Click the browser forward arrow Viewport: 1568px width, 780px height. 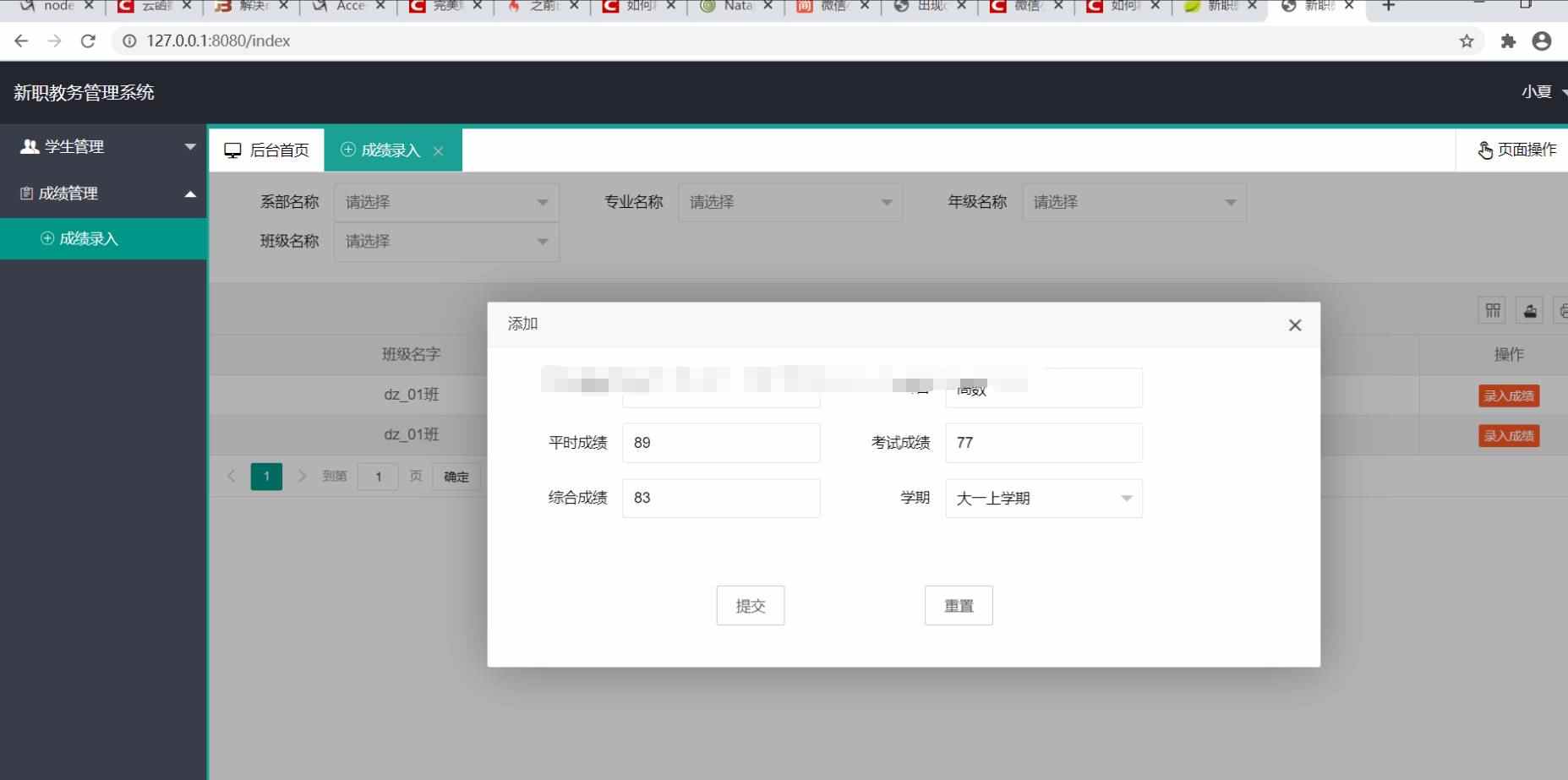point(55,41)
